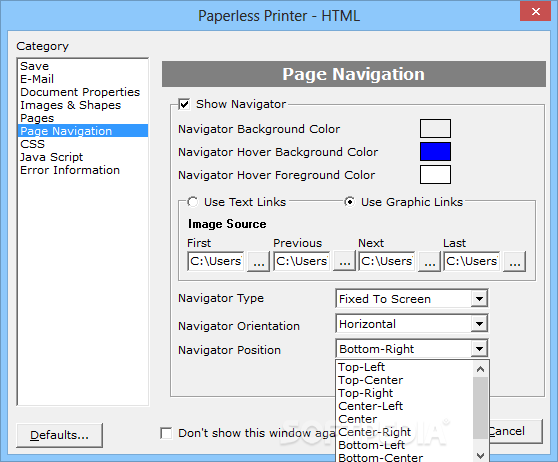Select the Use Graphic Links radio button
The width and height of the screenshot is (558, 462).
[x=350, y=202]
